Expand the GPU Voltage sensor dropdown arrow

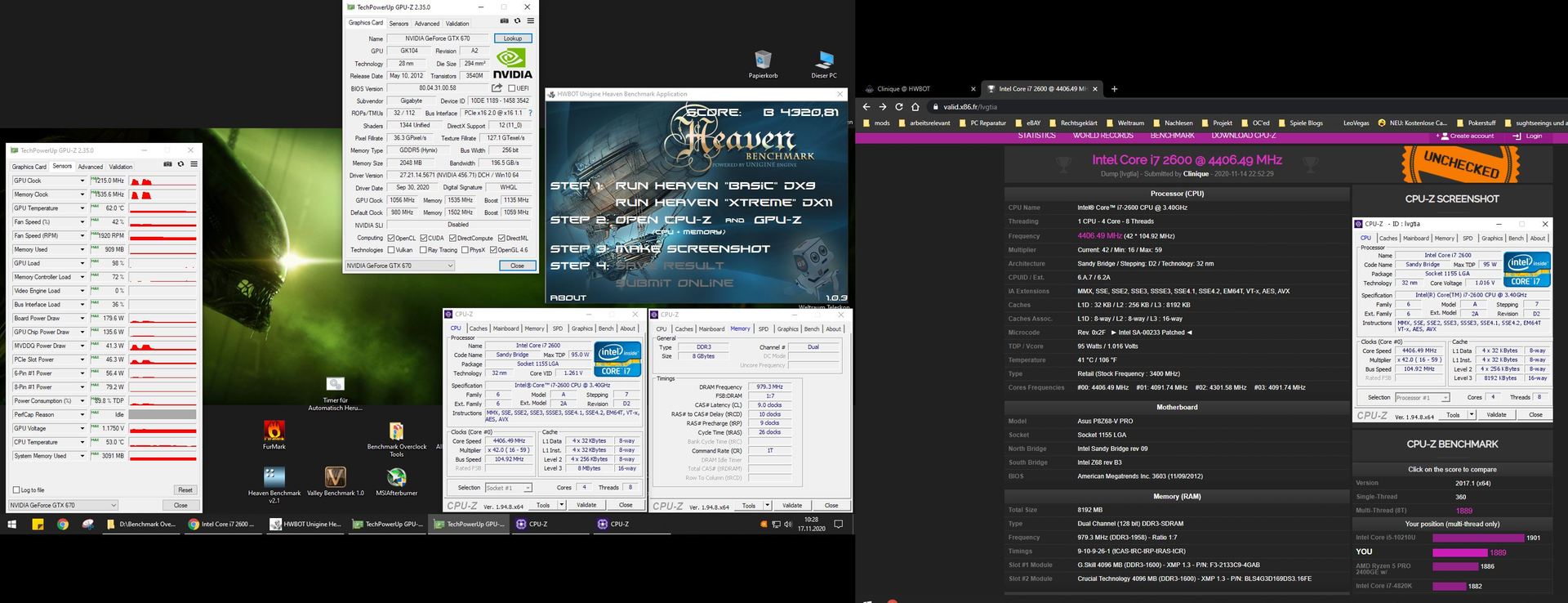[x=82, y=428]
